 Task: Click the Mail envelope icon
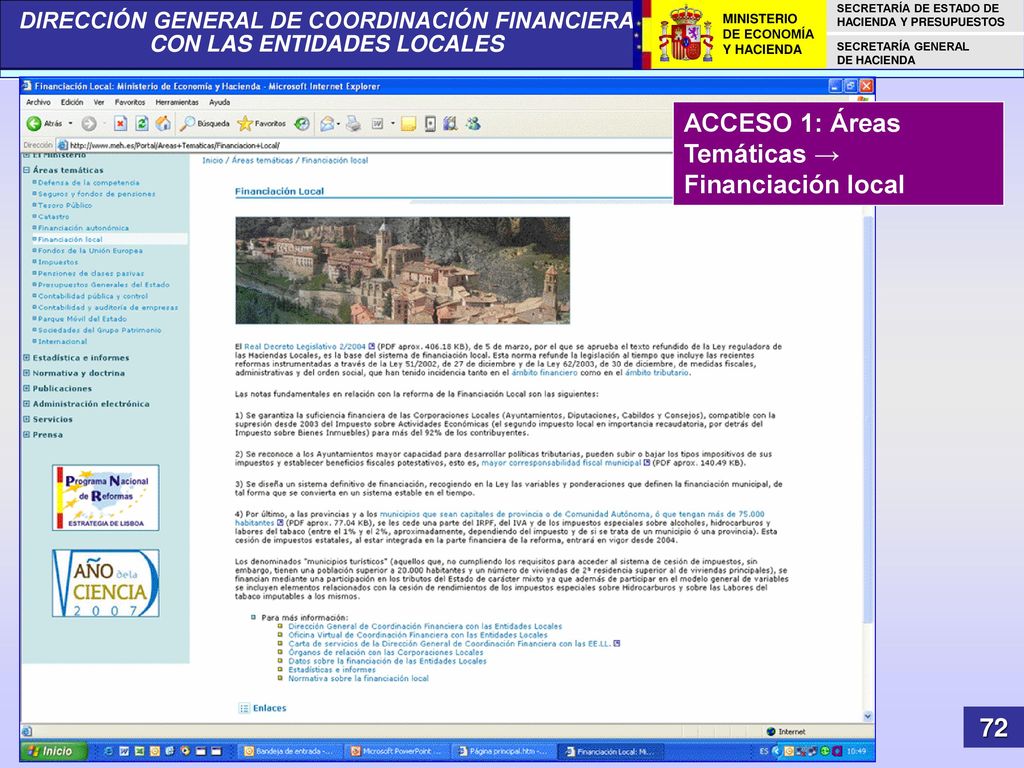coord(327,123)
